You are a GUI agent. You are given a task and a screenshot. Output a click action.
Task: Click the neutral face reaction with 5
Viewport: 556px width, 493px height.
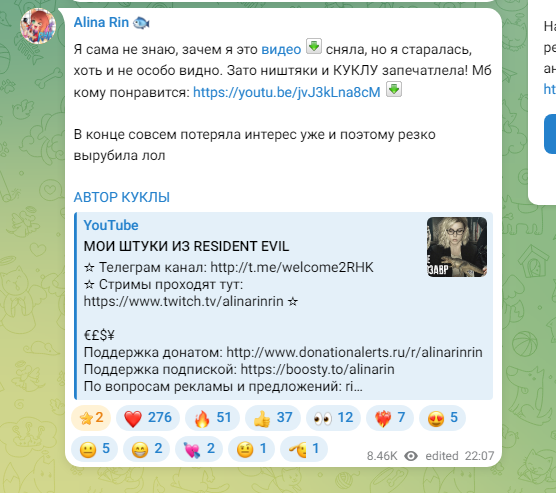pyautogui.click(x=94, y=449)
